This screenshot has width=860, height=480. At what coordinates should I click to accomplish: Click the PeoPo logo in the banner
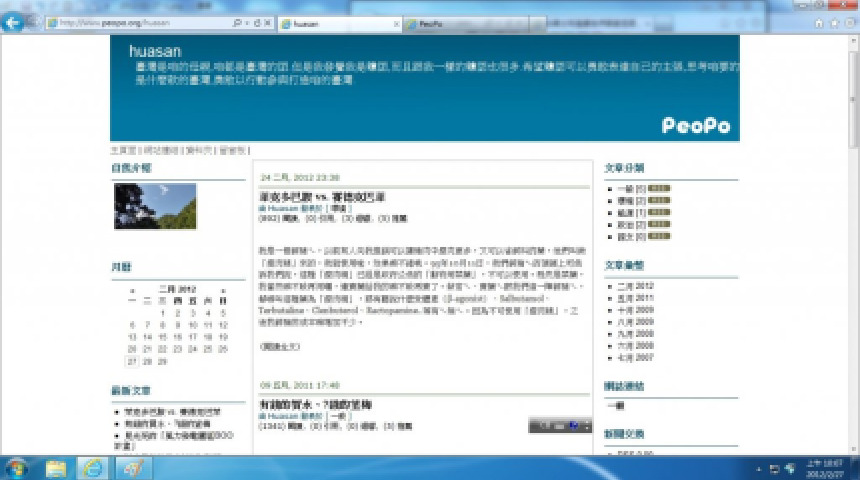(696, 125)
